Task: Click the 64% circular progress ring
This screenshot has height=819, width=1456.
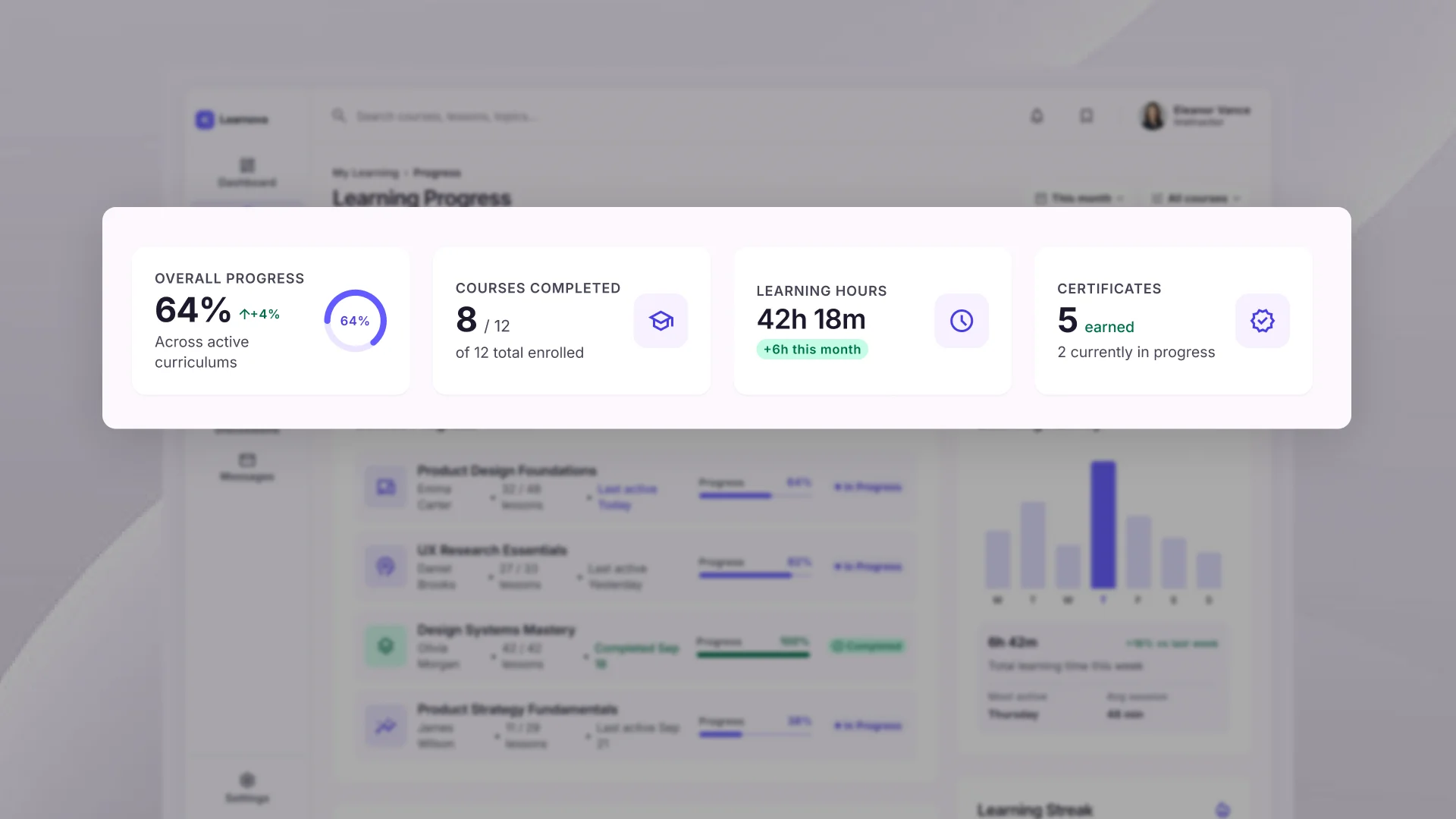Action: (355, 321)
